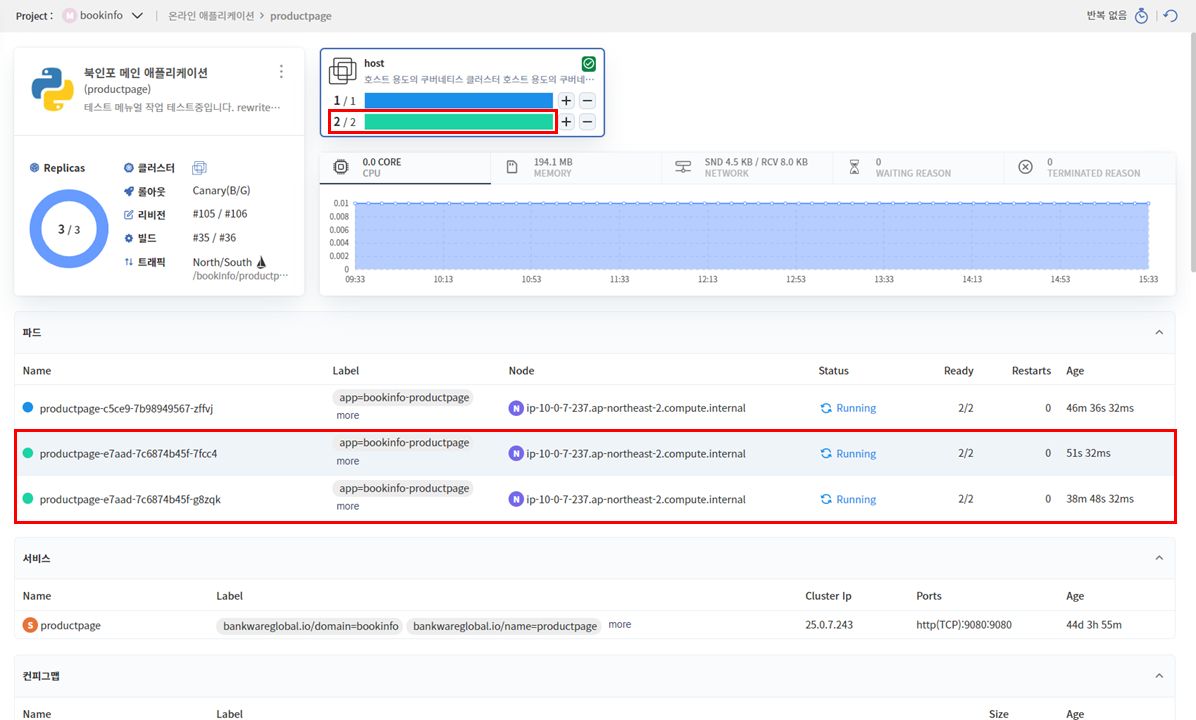Select the MEMORY metric tab

[576, 168]
